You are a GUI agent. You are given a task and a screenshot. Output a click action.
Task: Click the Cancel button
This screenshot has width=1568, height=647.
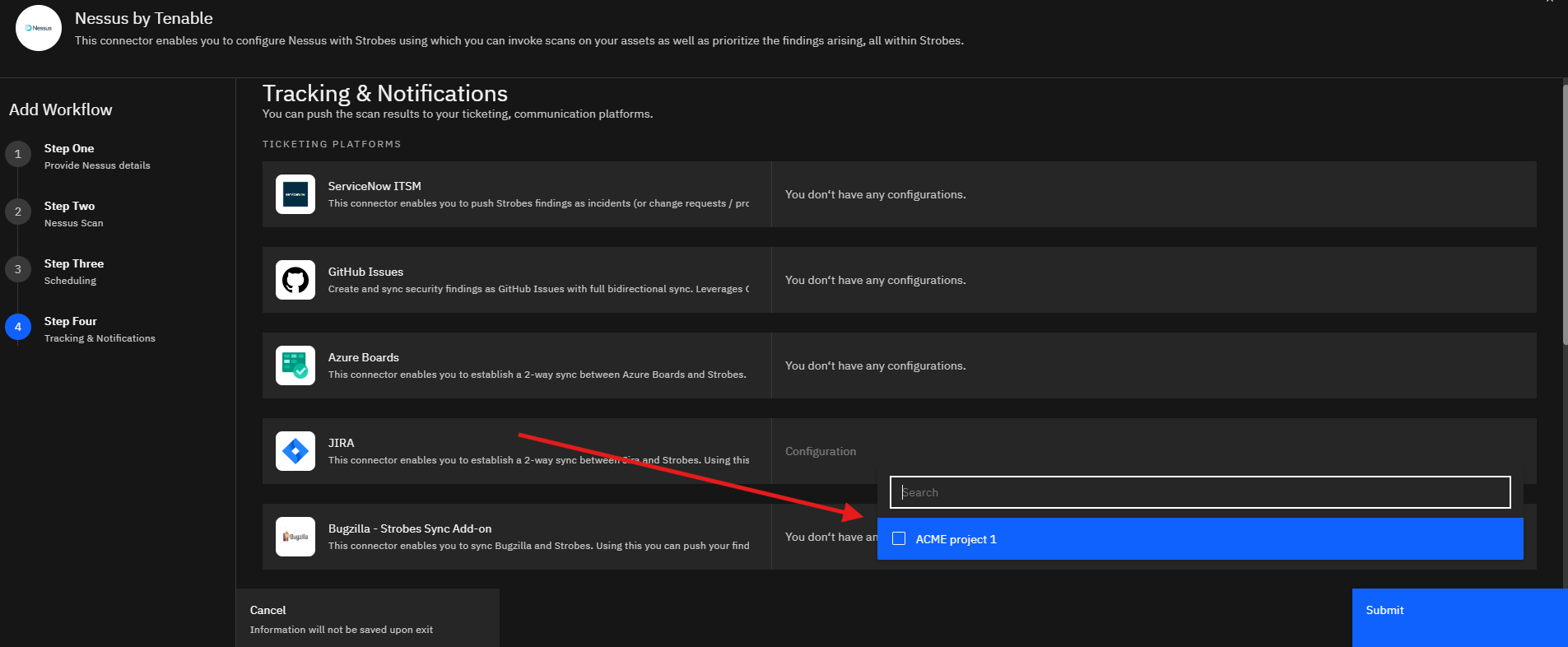click(367, 617)
